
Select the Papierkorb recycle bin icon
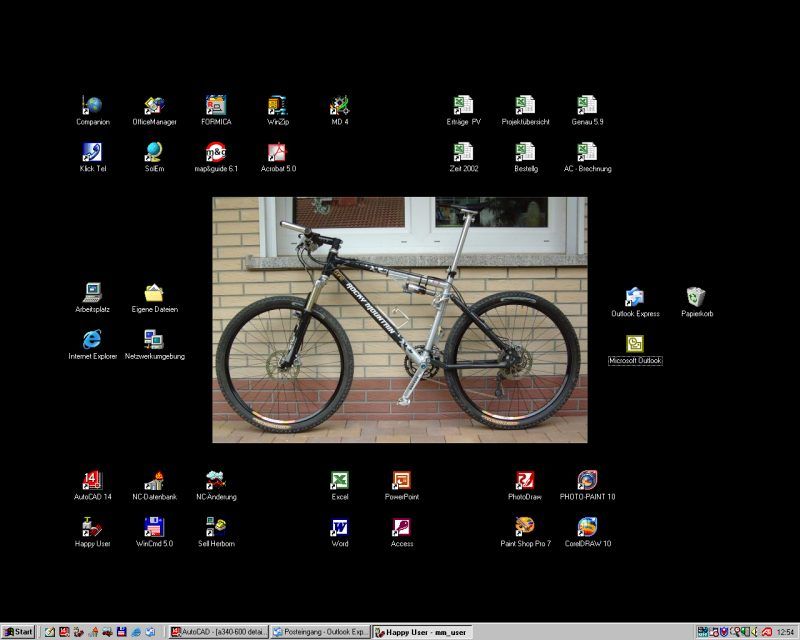(696, 298)
